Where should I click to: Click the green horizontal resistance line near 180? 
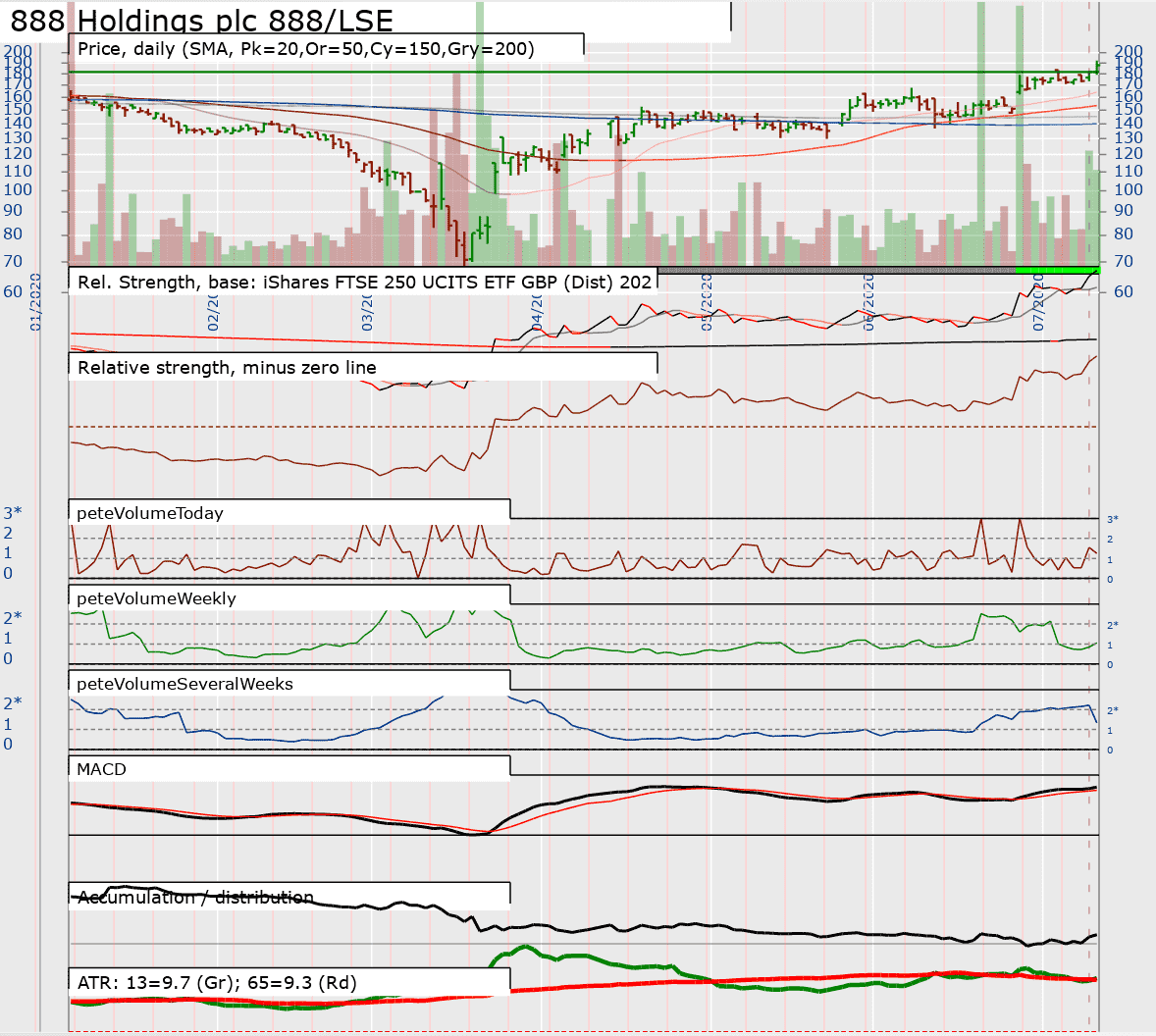tap(584, 73)
